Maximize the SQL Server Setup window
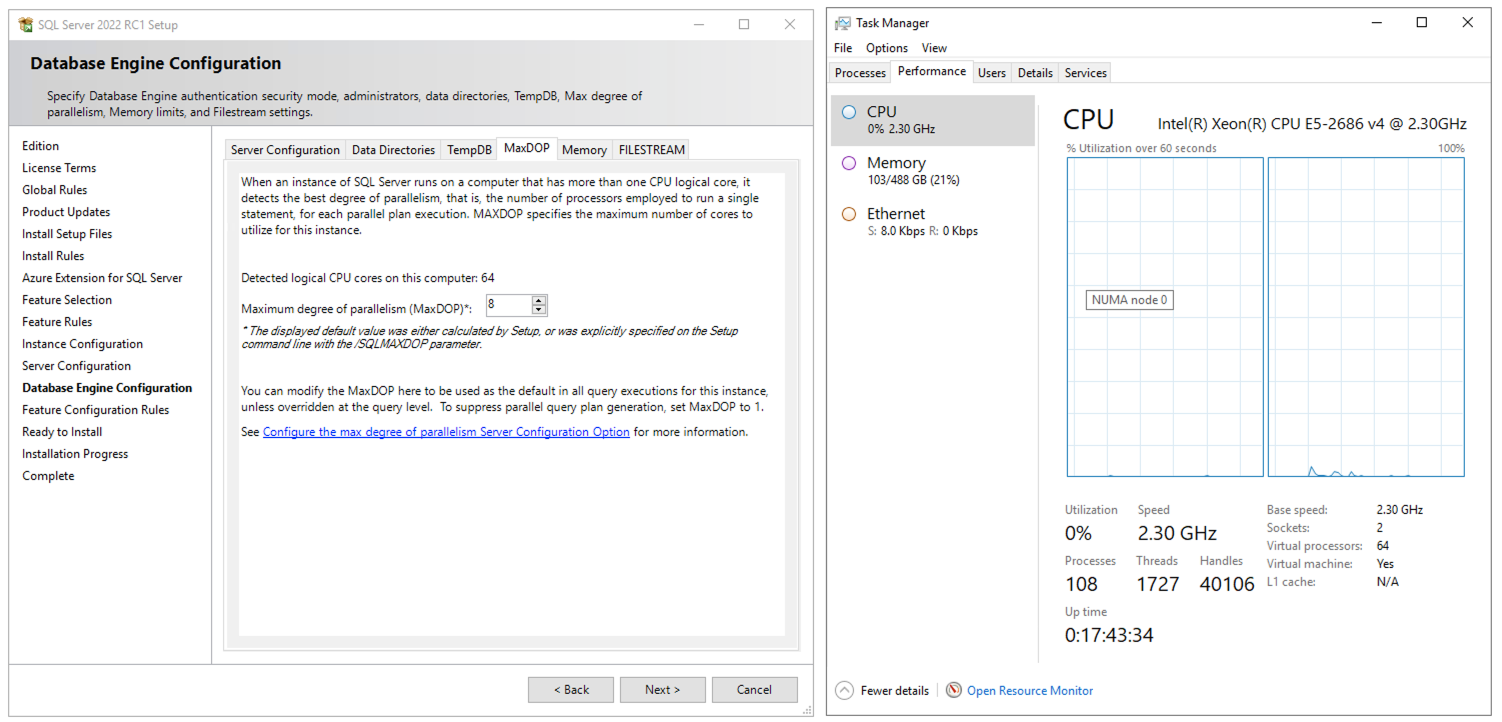The height and width of the screenshot is (722, 1502). pyautogui.click(x=744, y=25)
